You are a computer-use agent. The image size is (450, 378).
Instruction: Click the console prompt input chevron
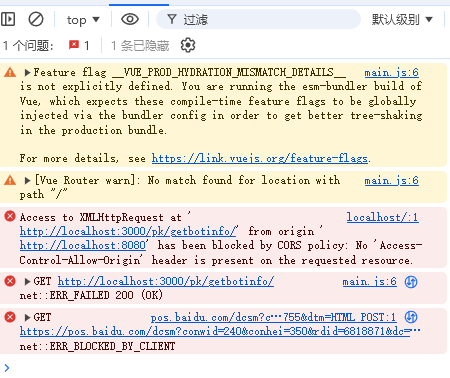(x=7, y=368)
